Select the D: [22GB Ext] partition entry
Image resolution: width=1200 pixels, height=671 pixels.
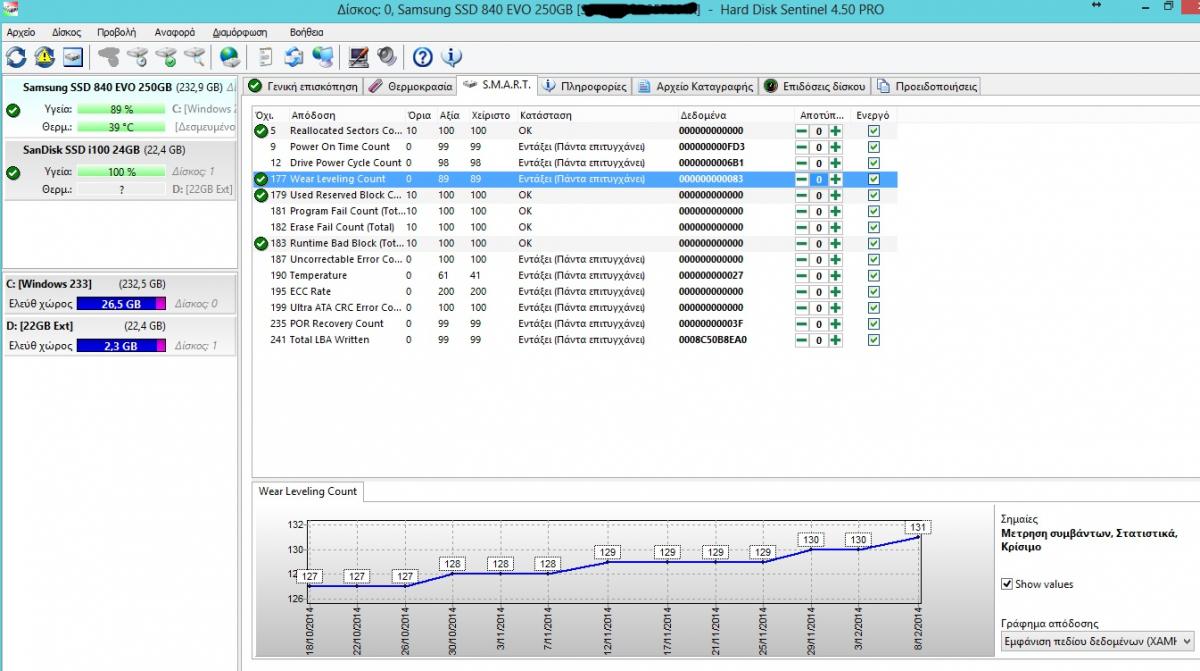point(120,335)
